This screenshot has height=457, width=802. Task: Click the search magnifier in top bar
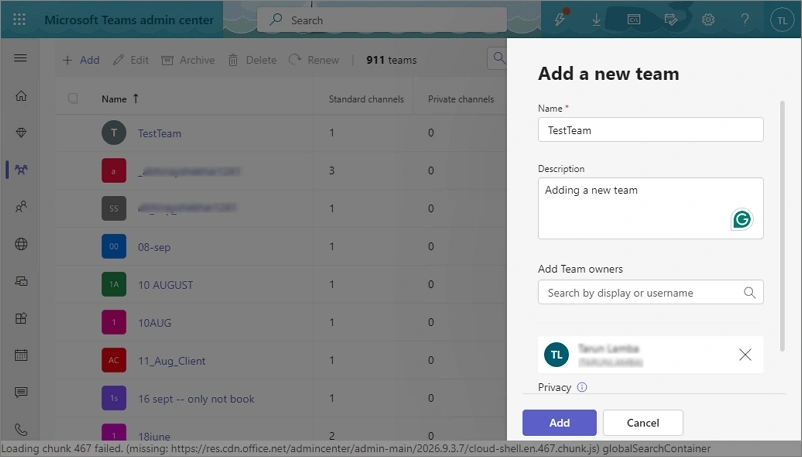coord(276,19)
